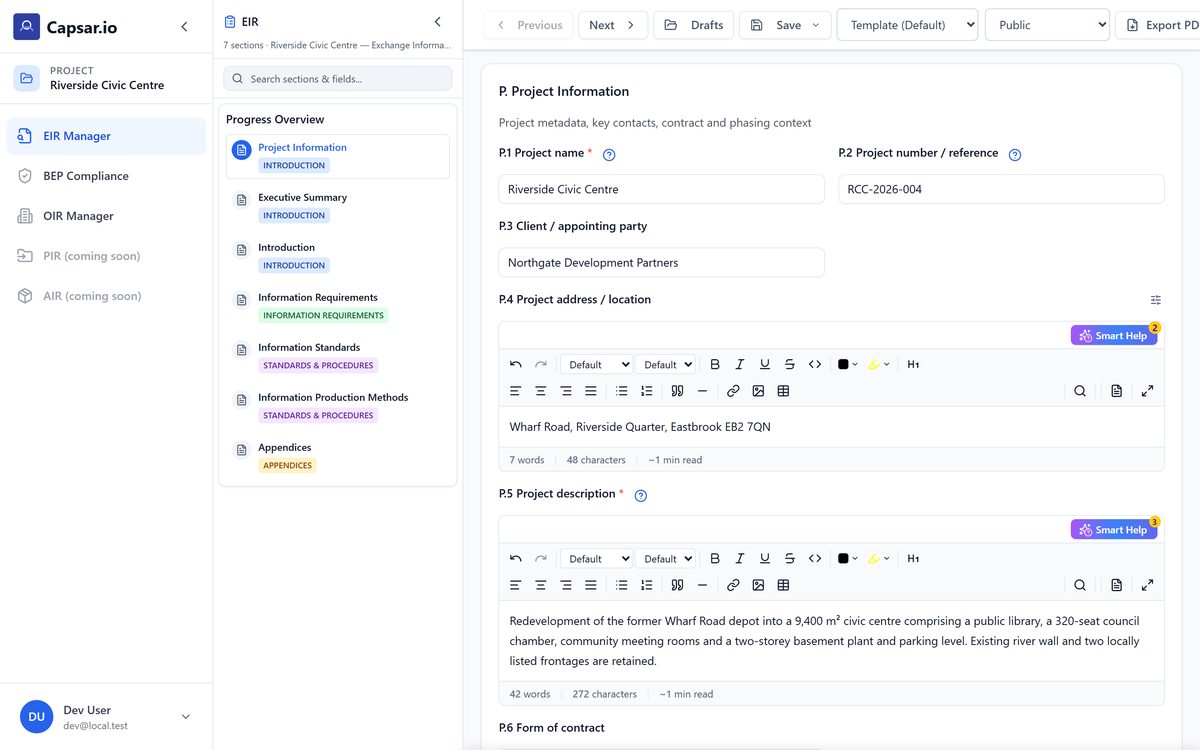Image resolution: width=1200 pixels, height=750 pixels.
Task: Open the EIR Manager module
Action: click(106, 136)
